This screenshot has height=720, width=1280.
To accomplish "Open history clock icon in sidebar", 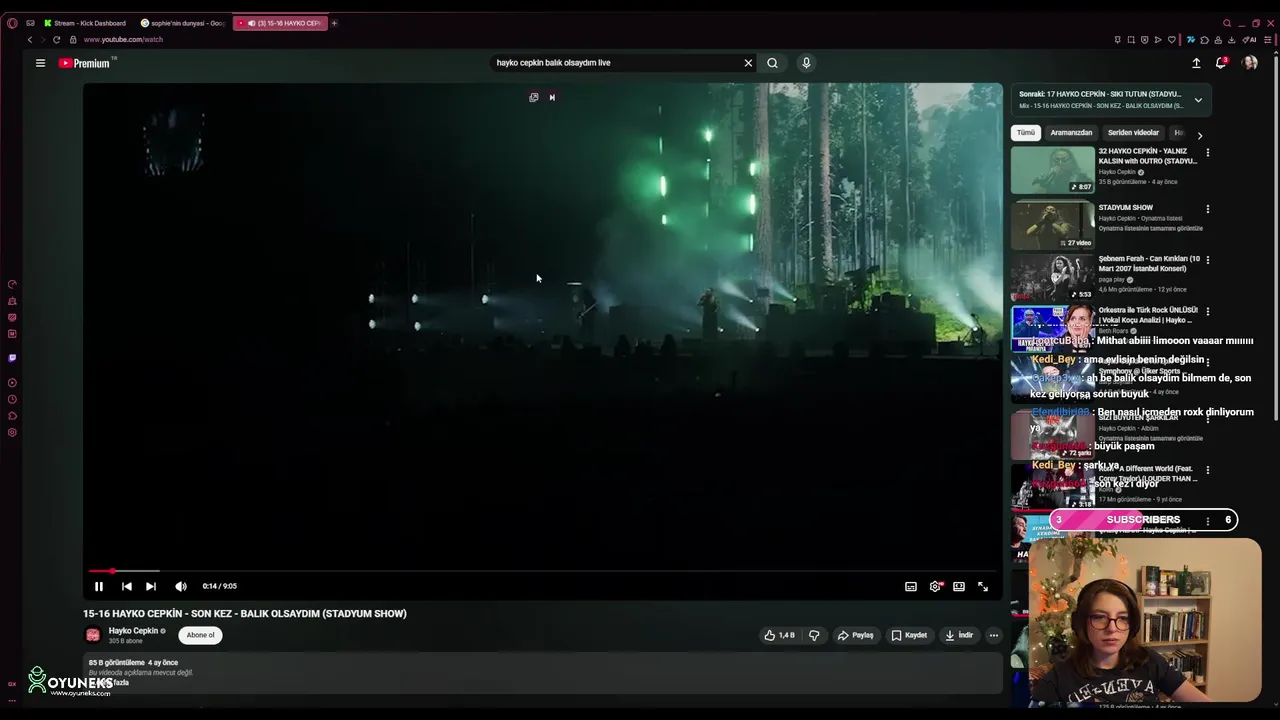I will click(12, 400).
